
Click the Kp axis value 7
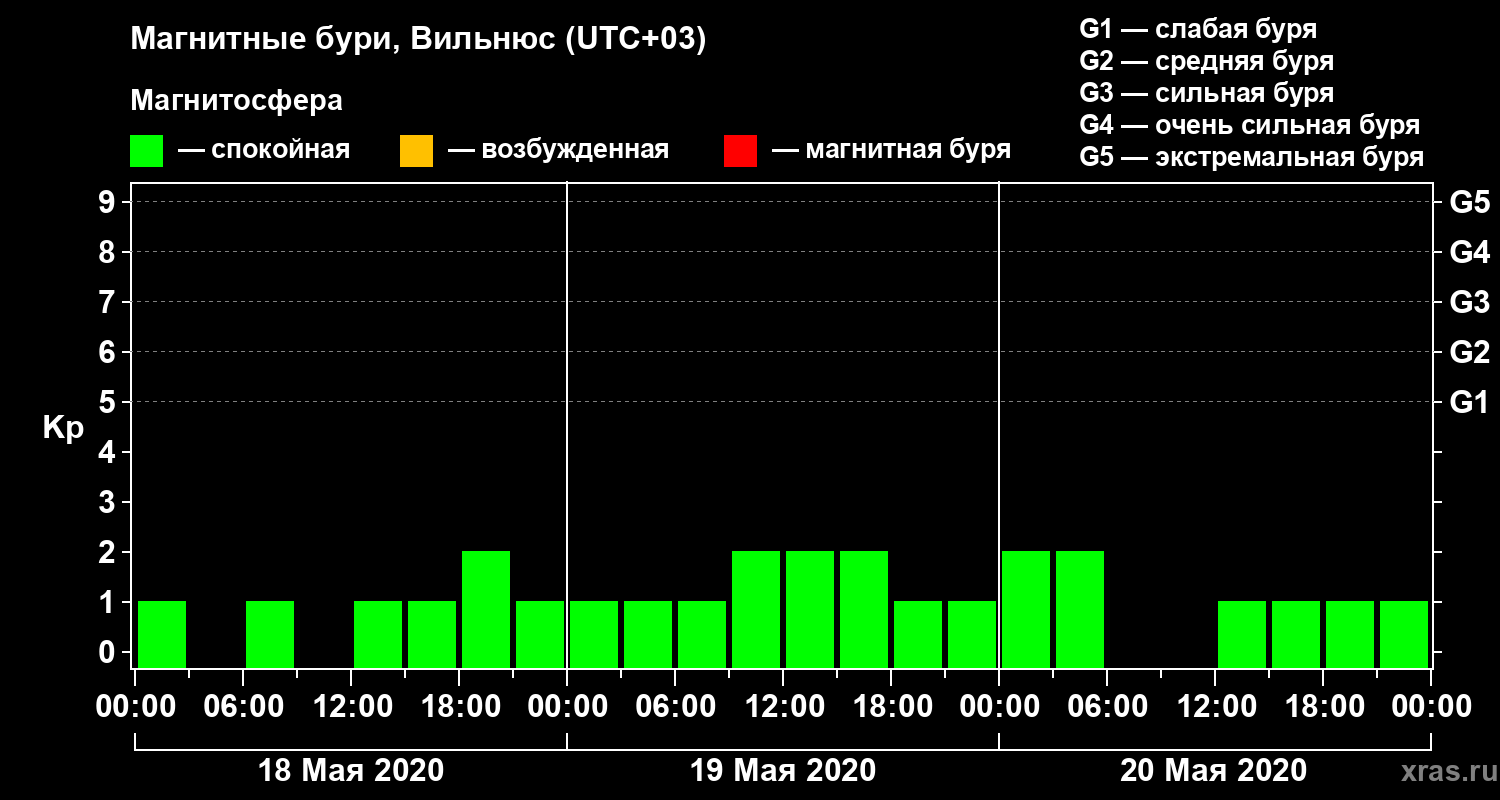[x=109, y=302]
